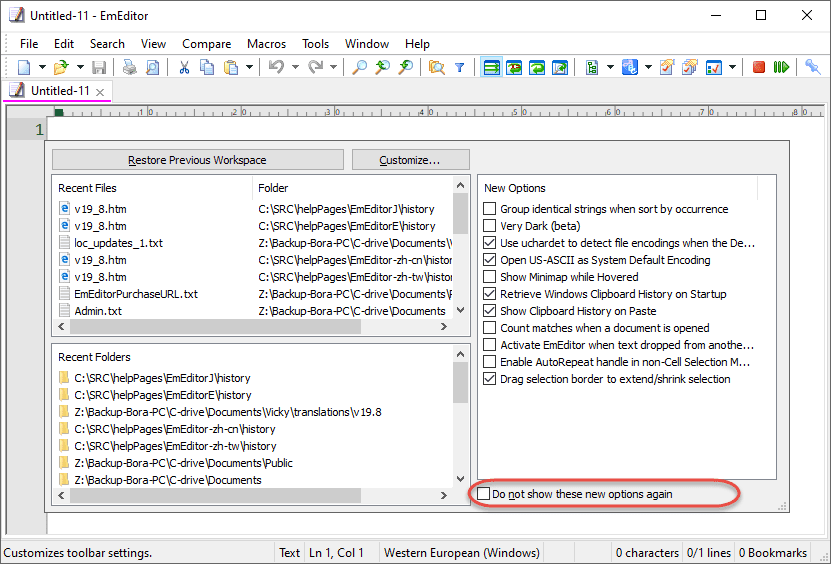Click the Wrap by Page icon
The image size is (831, 564).
point(560,67)
